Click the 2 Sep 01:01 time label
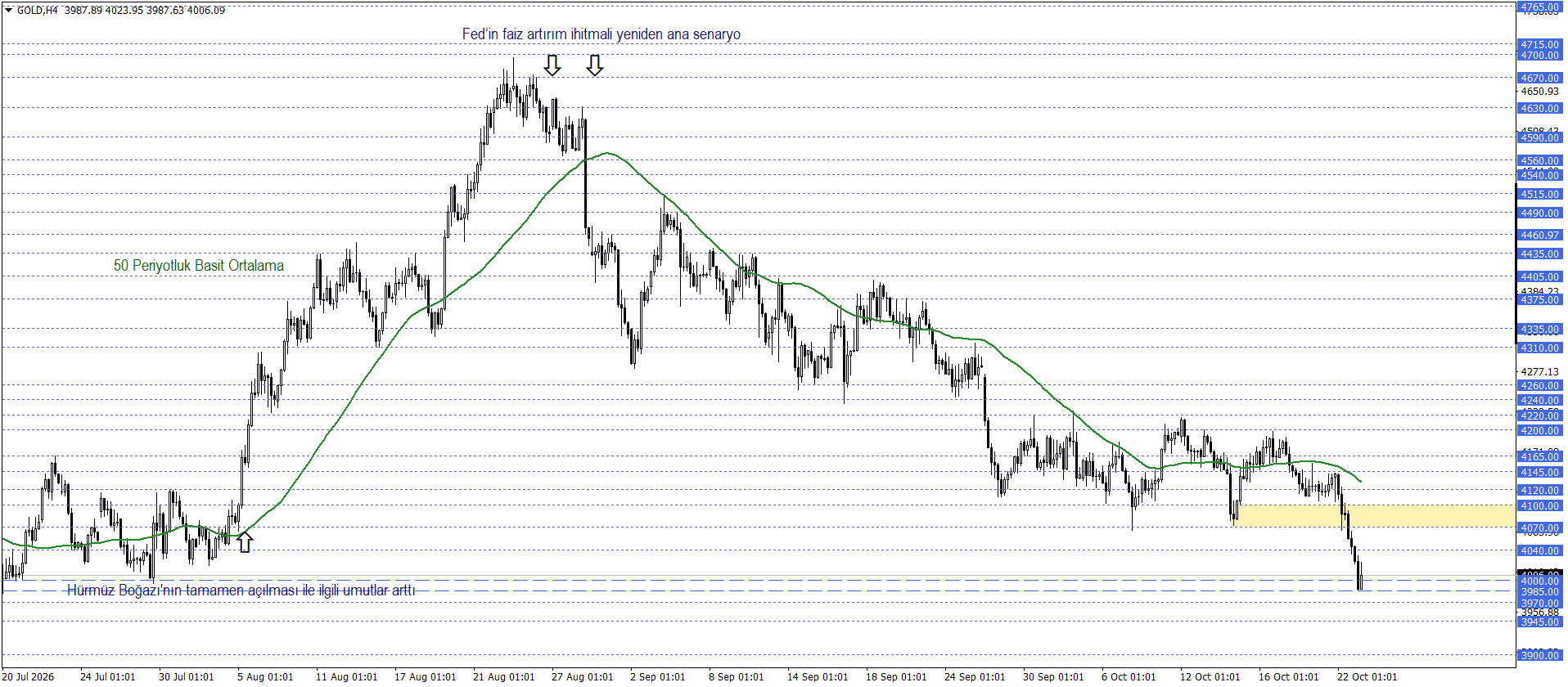 click(658, 676)
